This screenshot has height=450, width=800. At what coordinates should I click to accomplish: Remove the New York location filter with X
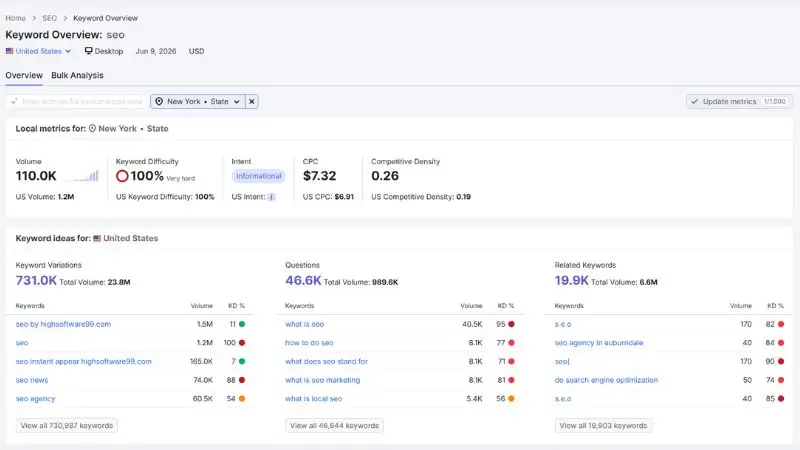(252, 102)
